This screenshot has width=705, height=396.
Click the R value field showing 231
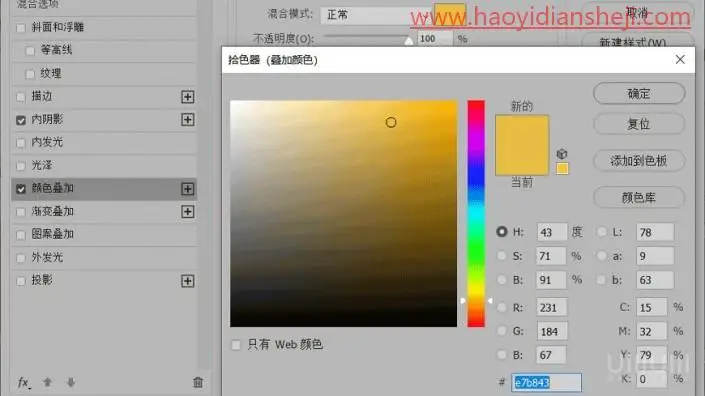point(552,307)
